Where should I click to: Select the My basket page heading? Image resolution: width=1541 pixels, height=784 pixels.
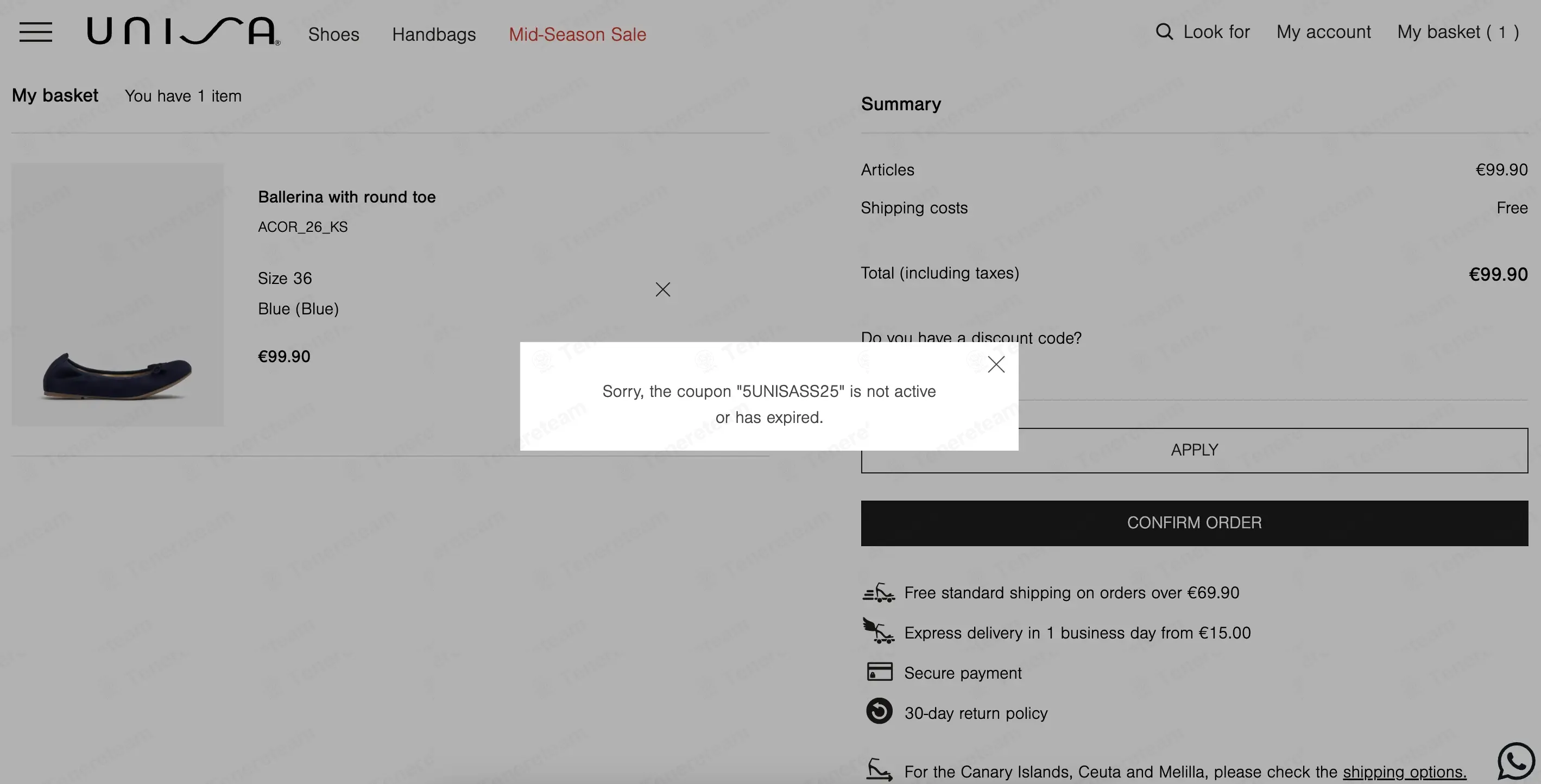(x=55, y=96)
